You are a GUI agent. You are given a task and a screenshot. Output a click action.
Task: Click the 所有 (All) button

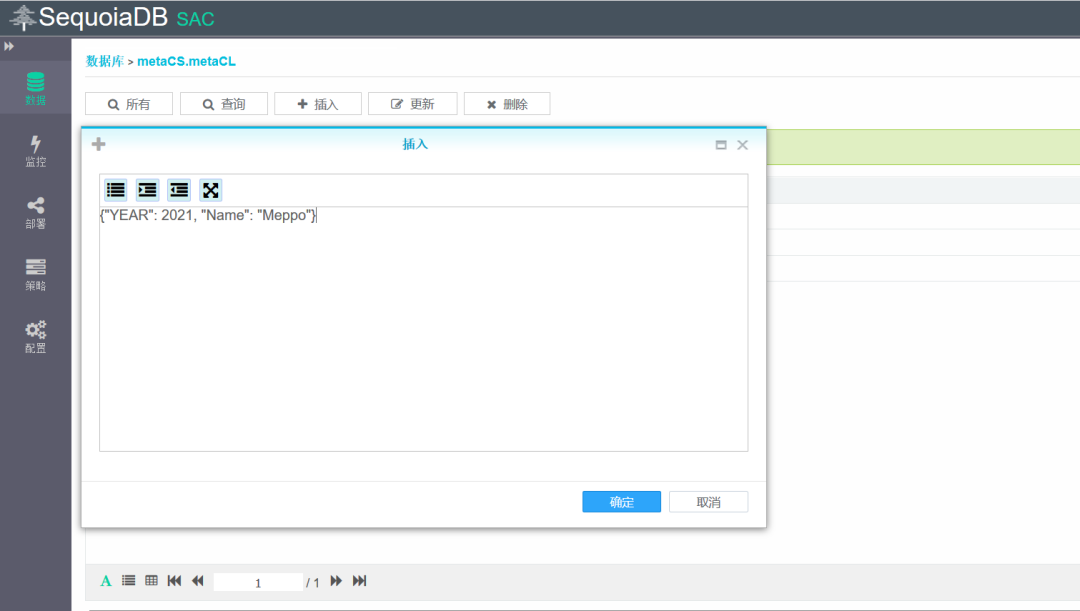pos(129,104)
